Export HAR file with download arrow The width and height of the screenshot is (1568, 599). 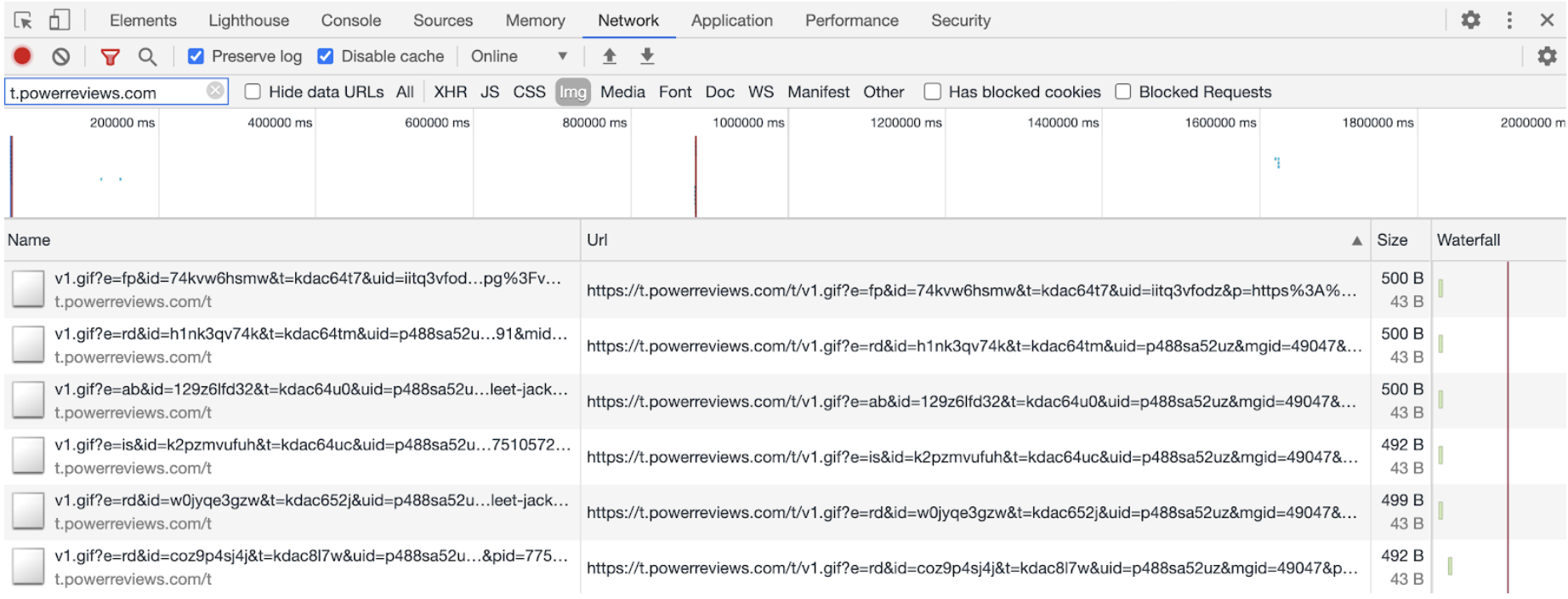click(647, 56)
